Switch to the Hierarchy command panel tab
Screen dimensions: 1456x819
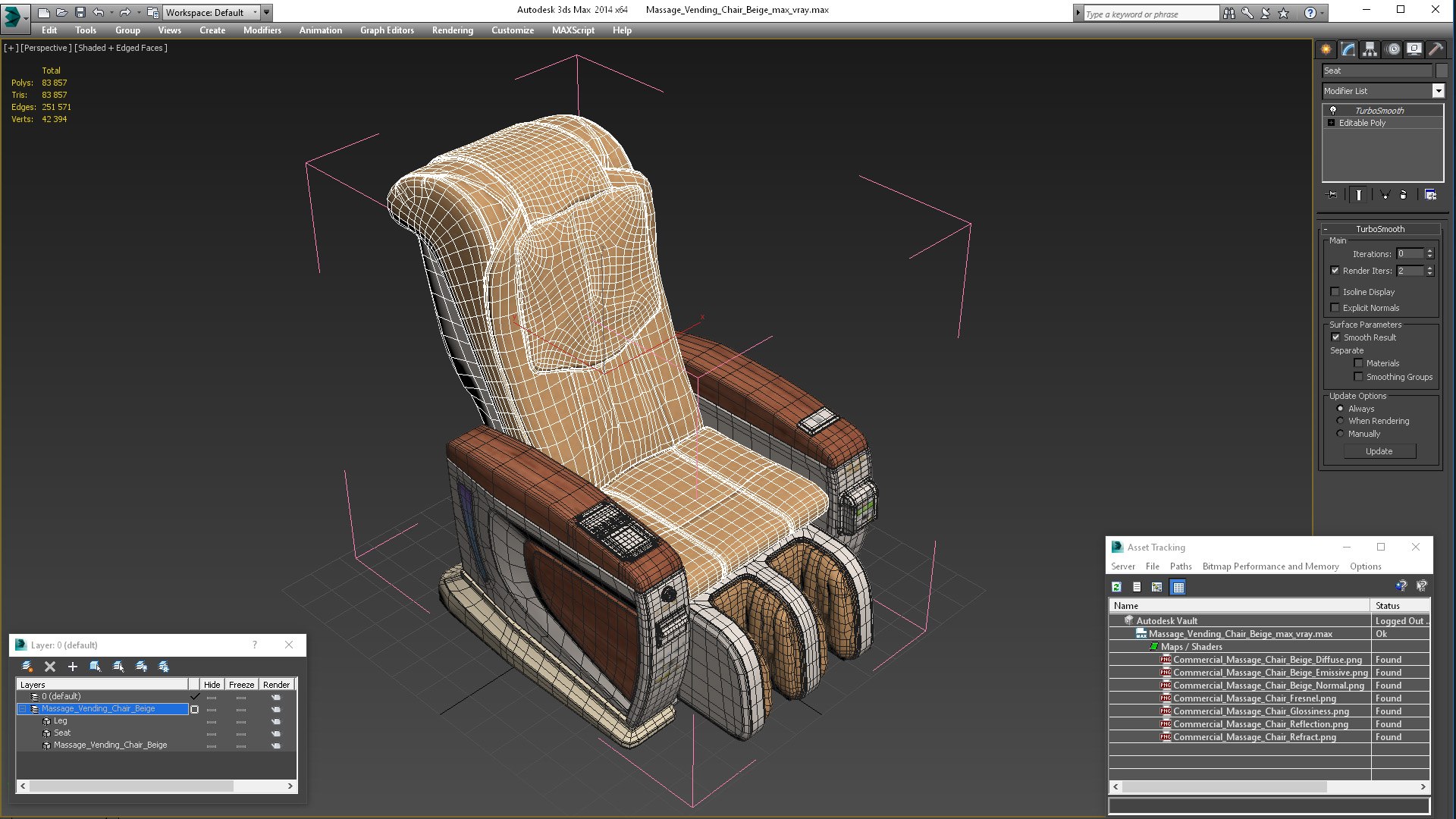[x=1370, y=49]
